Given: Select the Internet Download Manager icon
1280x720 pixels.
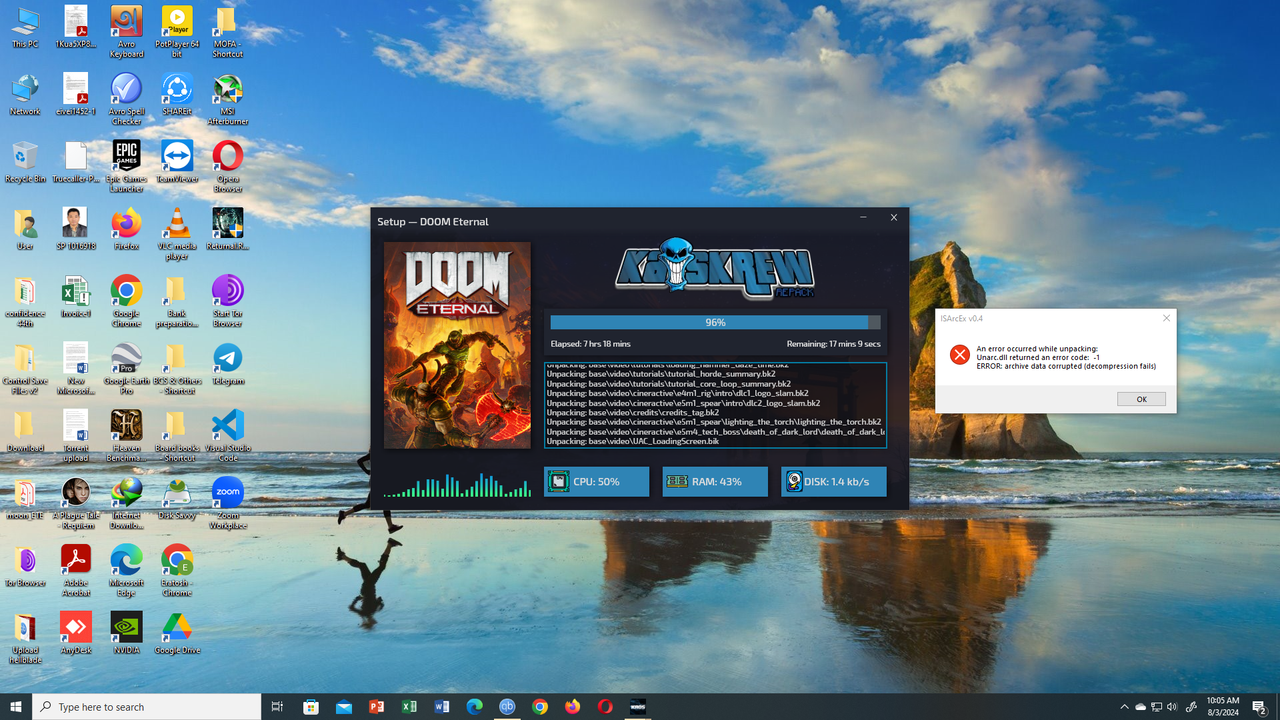Looking at the screenshot, I should tap(126, 503).
